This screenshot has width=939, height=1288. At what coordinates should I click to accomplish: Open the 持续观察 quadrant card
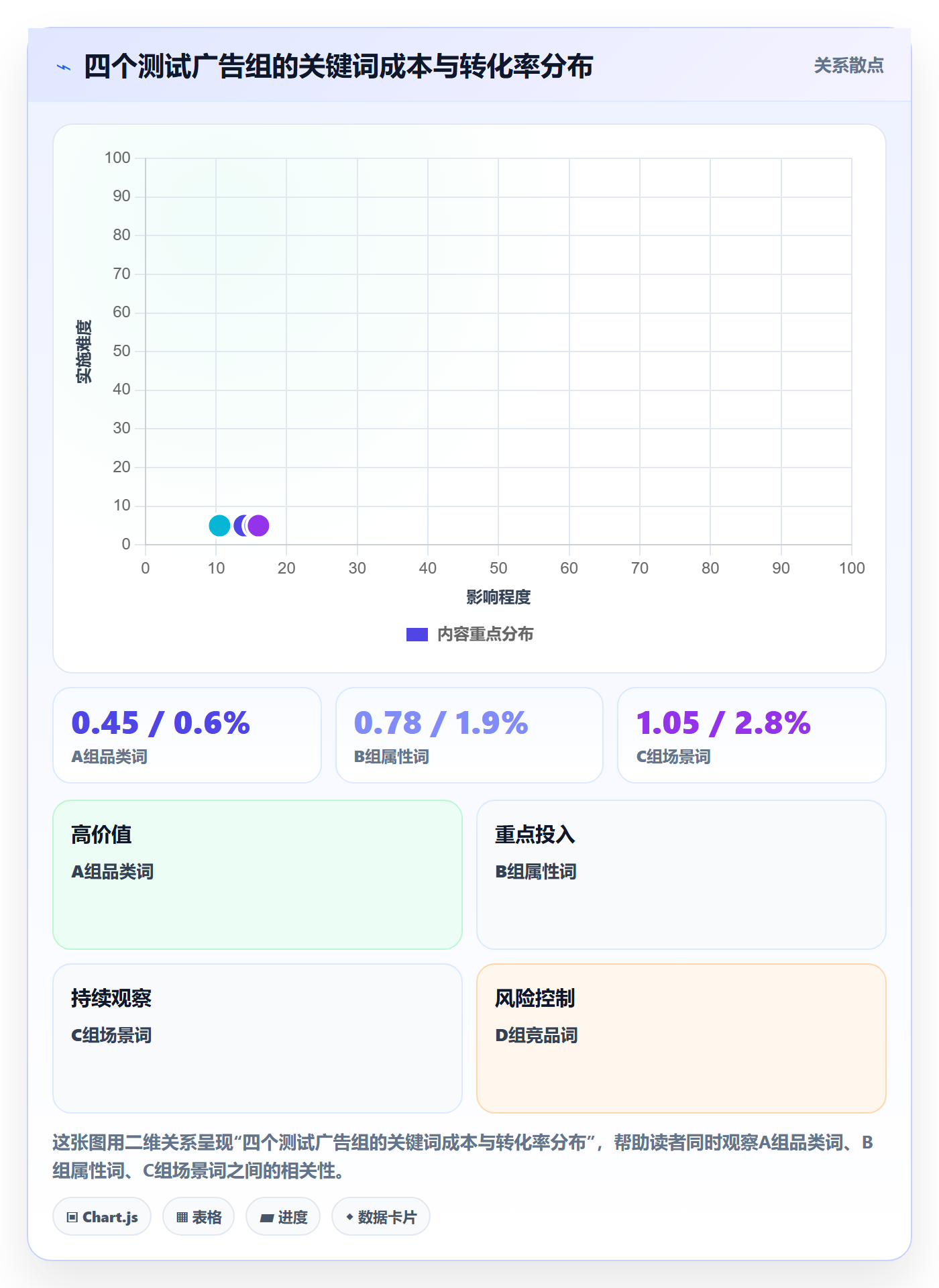coord(258,1038)
